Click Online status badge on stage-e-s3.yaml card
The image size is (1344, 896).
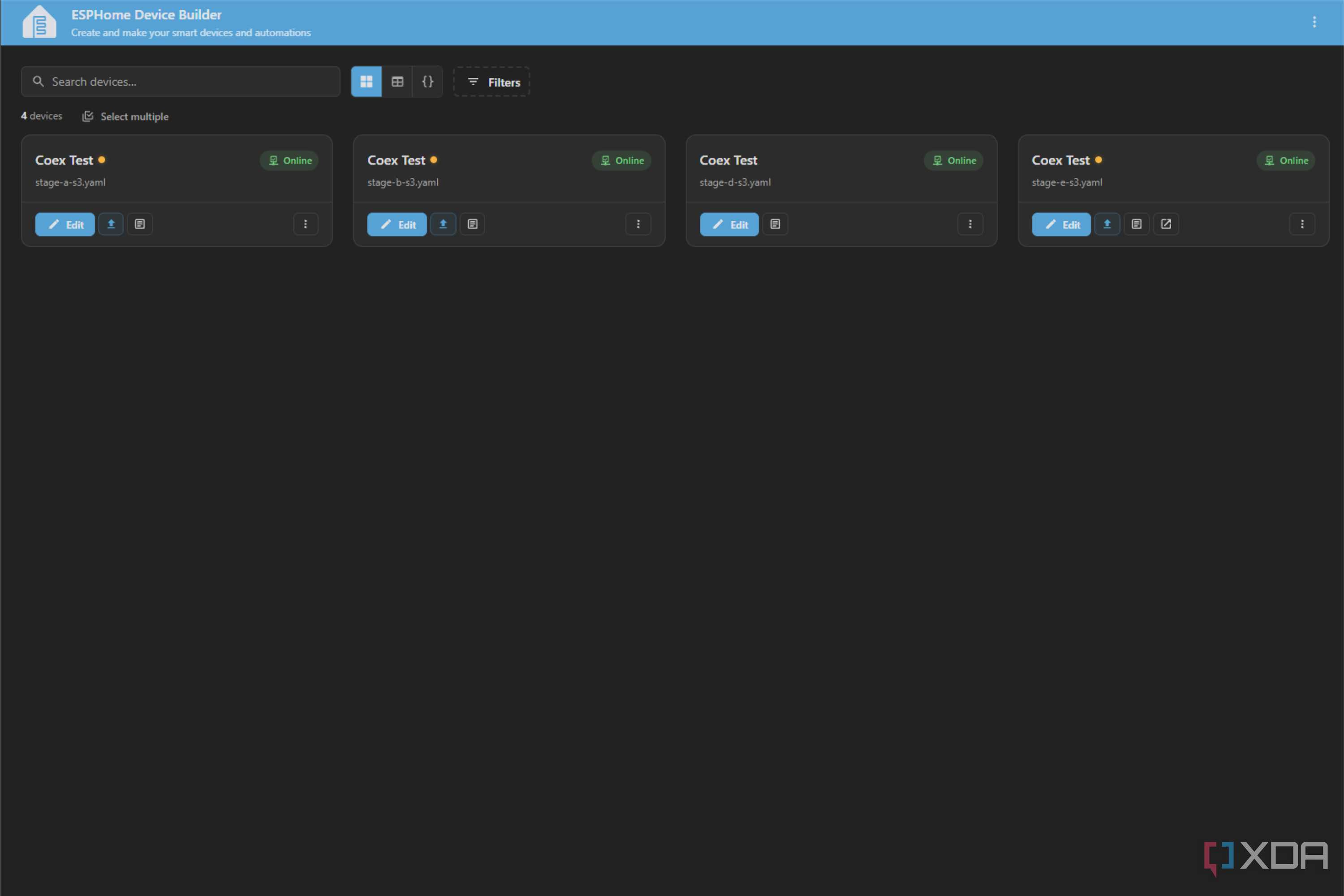pos(1286,160)
